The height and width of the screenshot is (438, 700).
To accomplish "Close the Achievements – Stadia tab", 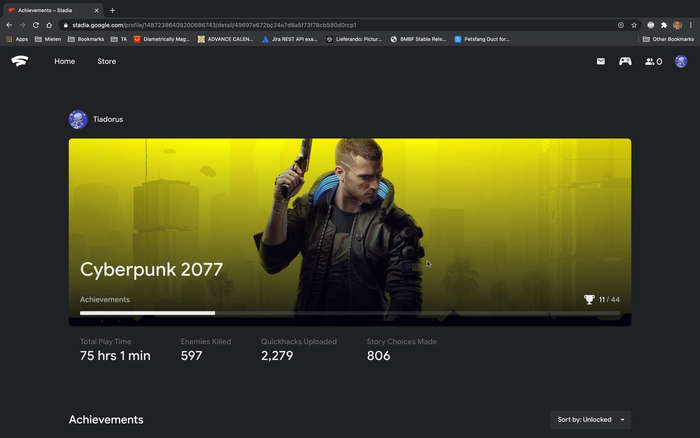I will pyautogui.click(x=96, y=10).
